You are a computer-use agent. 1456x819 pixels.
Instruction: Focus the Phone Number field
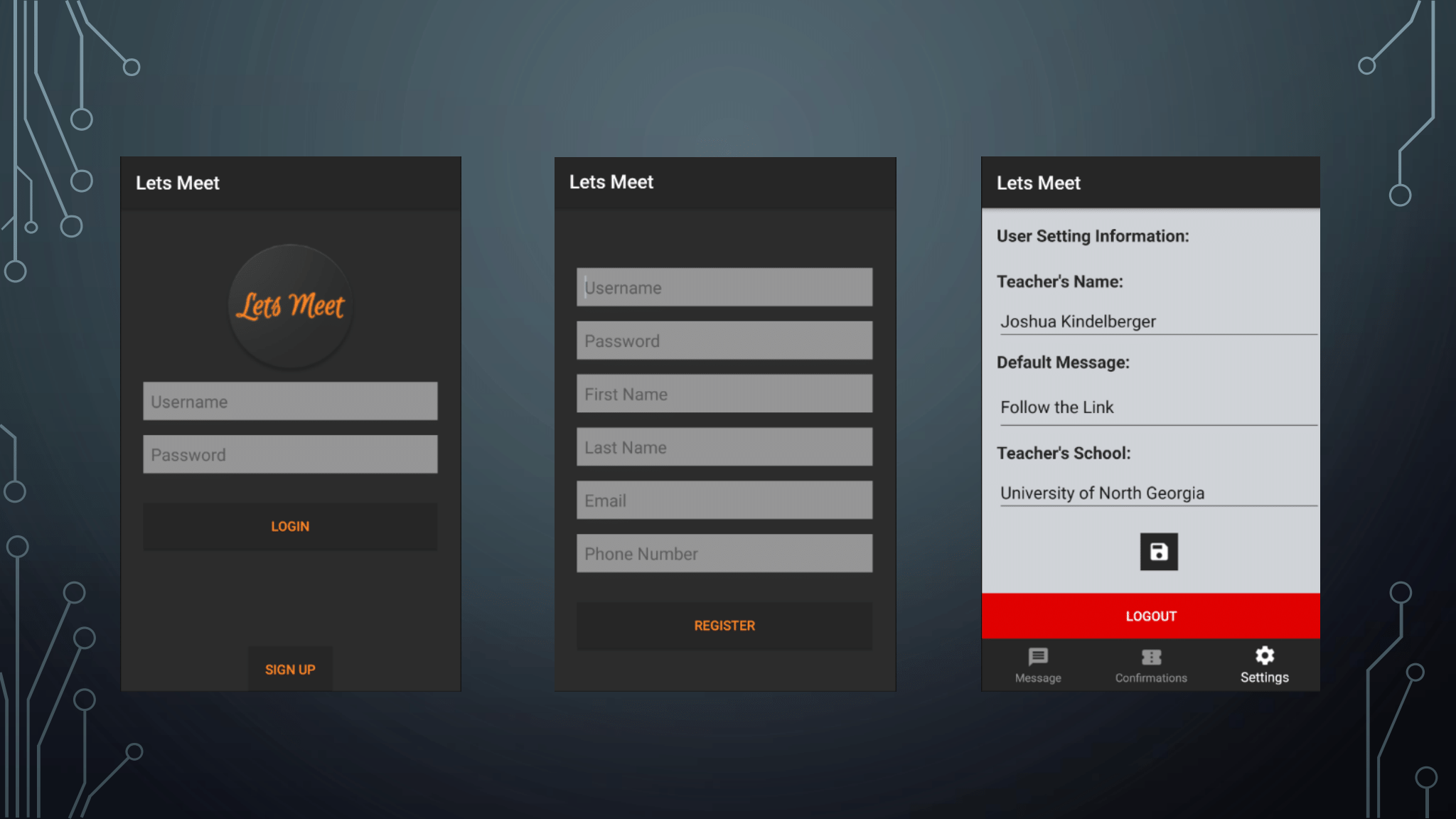pos(724,554)
